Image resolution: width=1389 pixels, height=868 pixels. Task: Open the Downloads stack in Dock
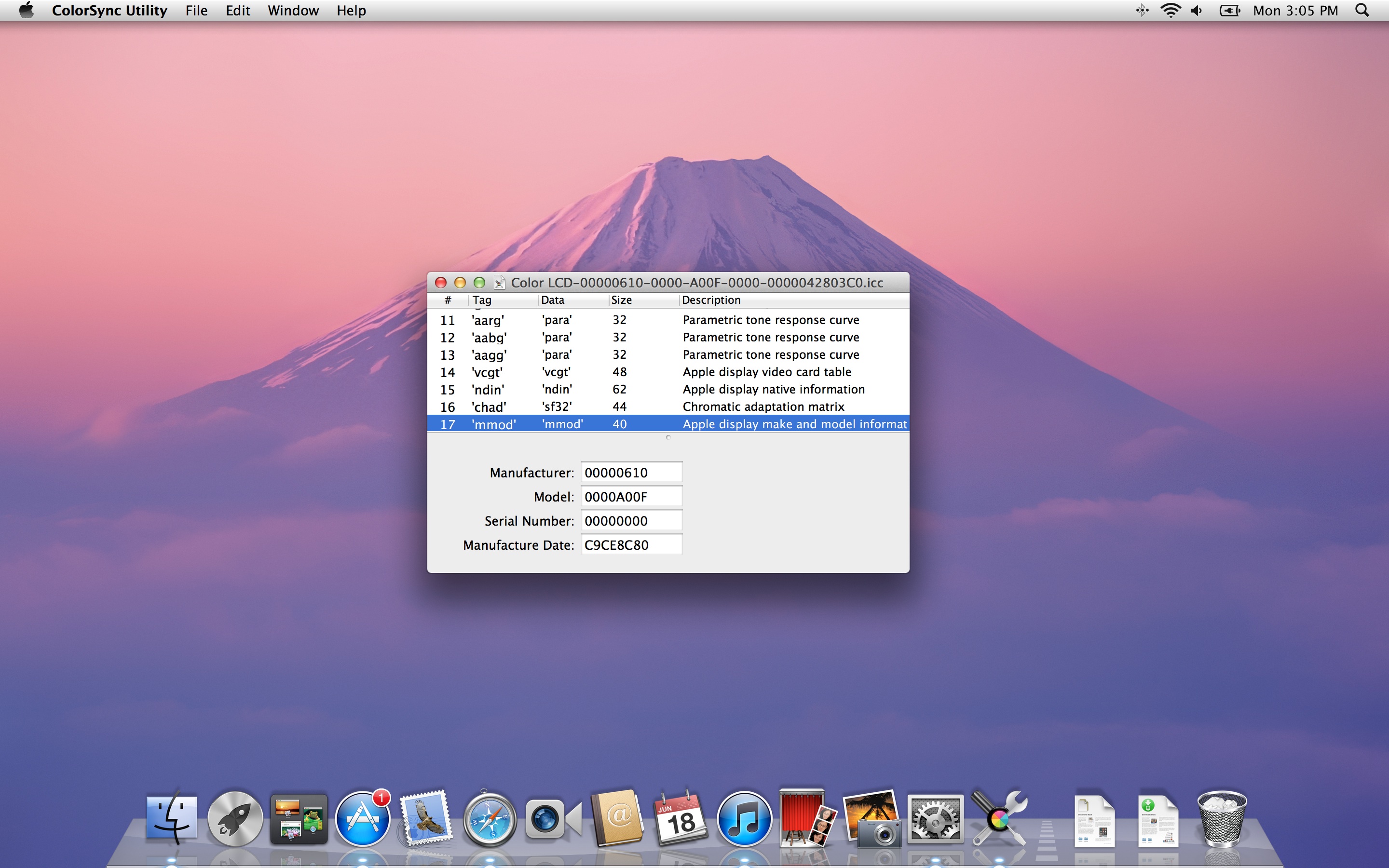1158,820
